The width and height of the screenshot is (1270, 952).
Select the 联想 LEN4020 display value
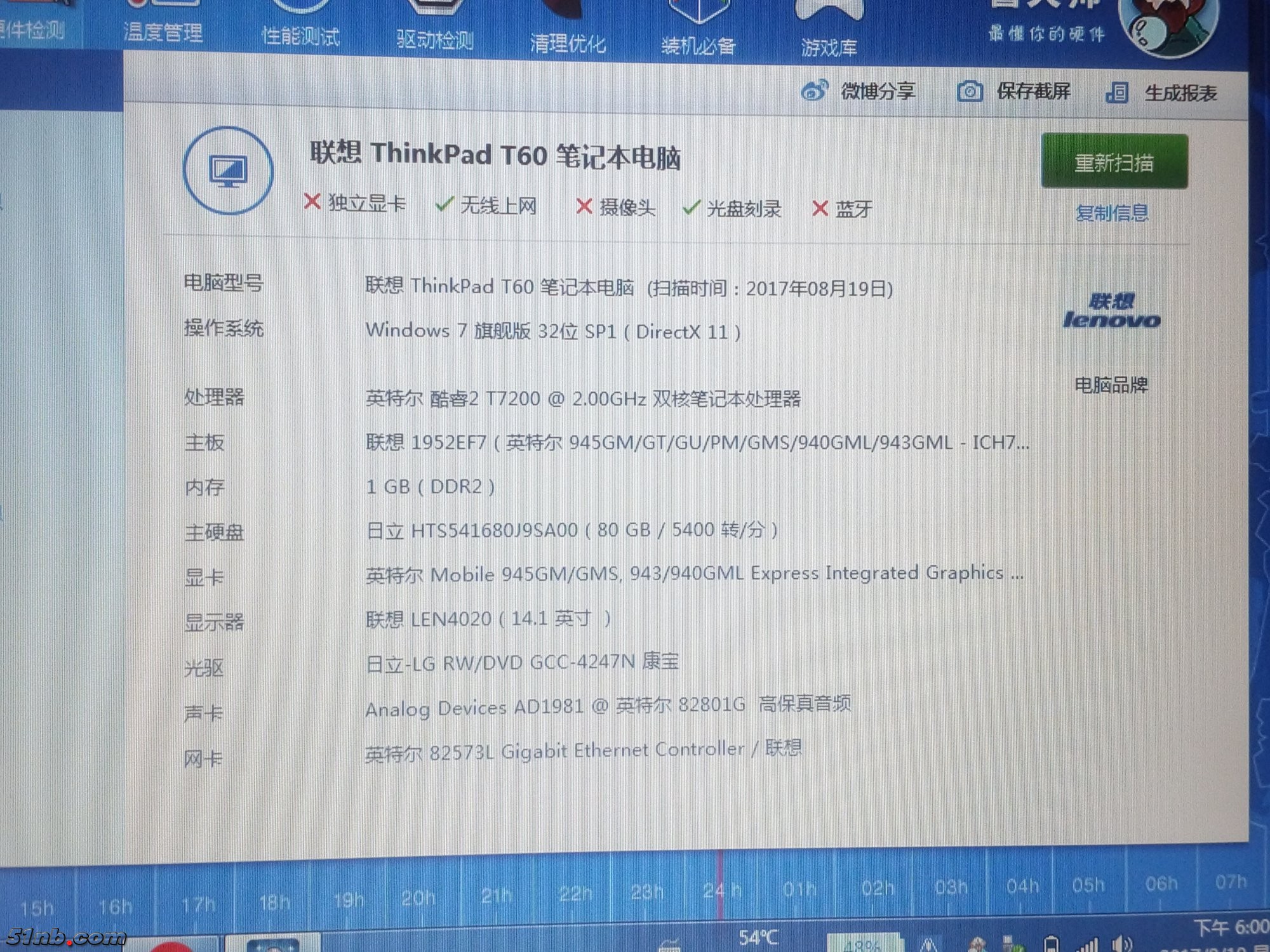pyautogui.click(x=488, y=618)
